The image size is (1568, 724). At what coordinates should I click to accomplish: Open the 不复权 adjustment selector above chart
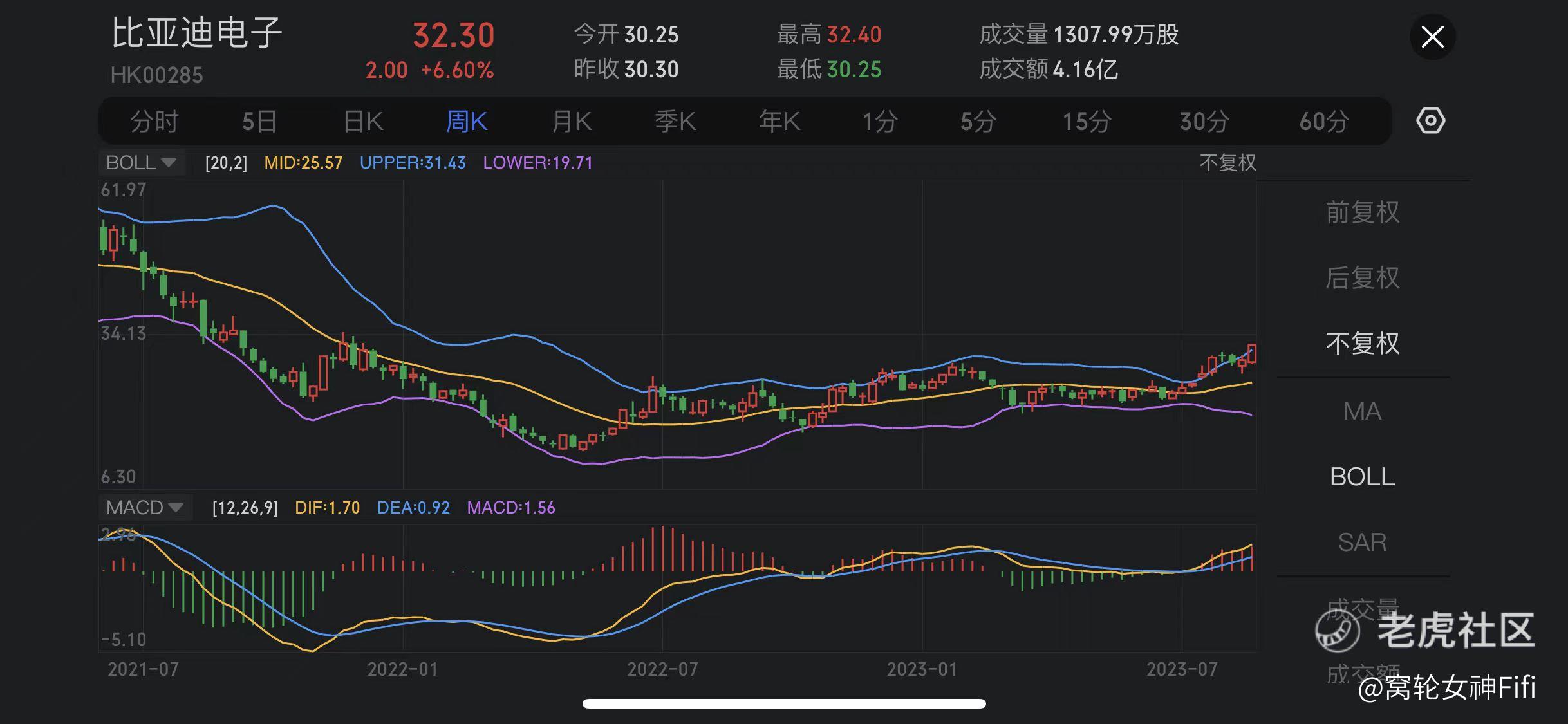(1227, 163)
